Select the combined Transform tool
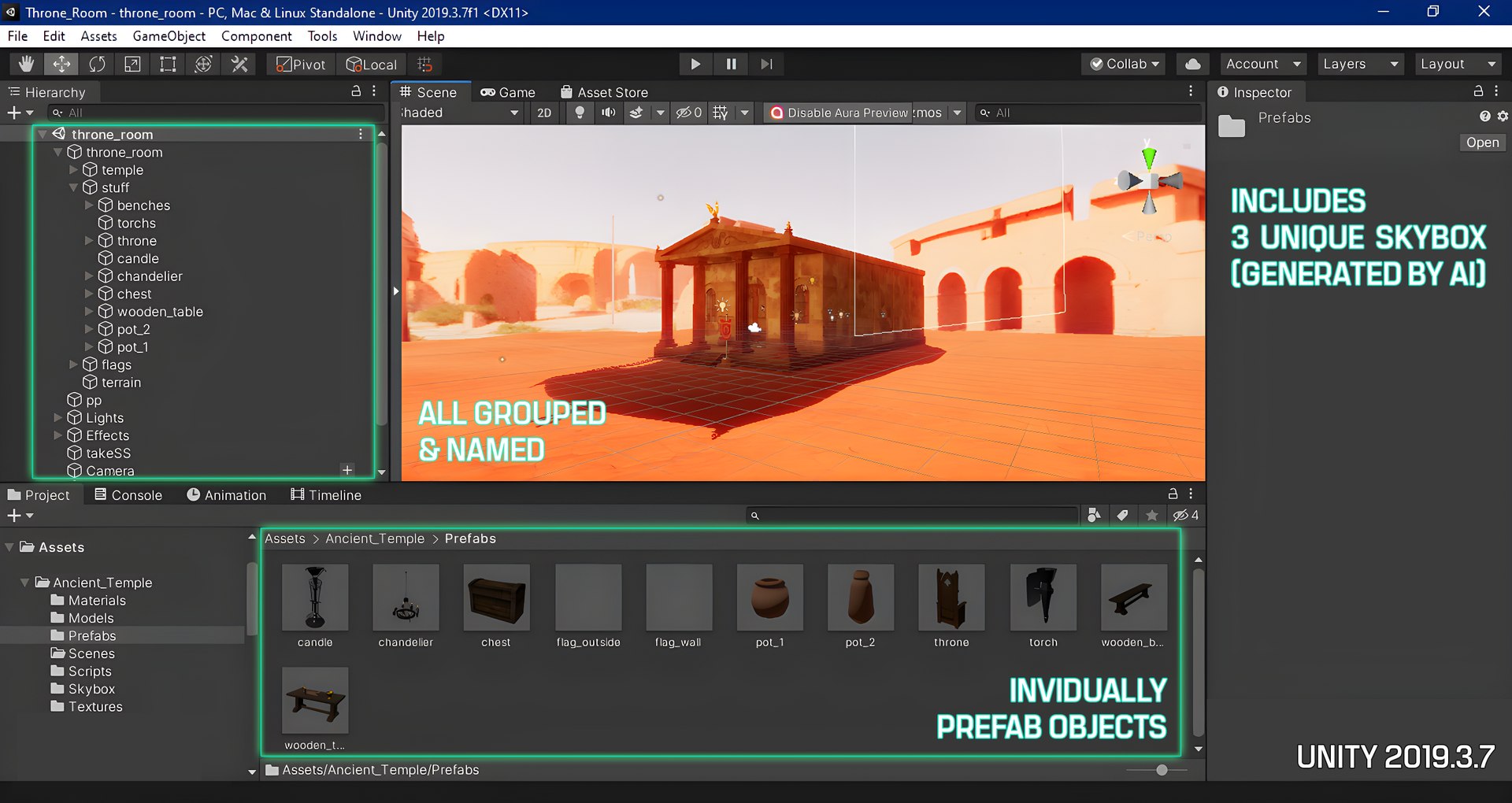The height and width of the screenshot is (803, 1512). point(203,64)
